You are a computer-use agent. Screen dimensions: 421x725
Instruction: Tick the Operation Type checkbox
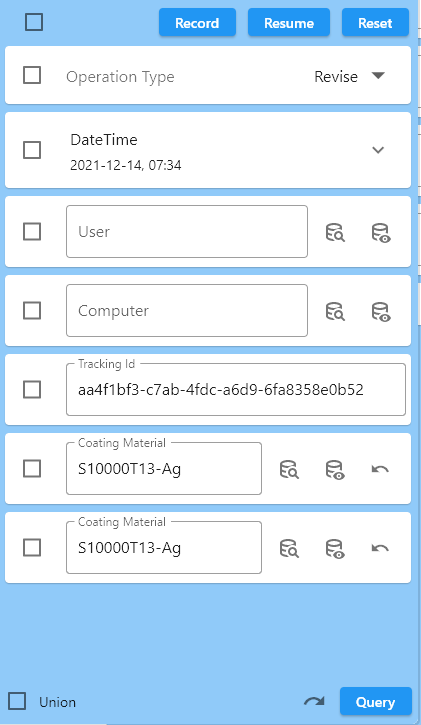point(32,75)
